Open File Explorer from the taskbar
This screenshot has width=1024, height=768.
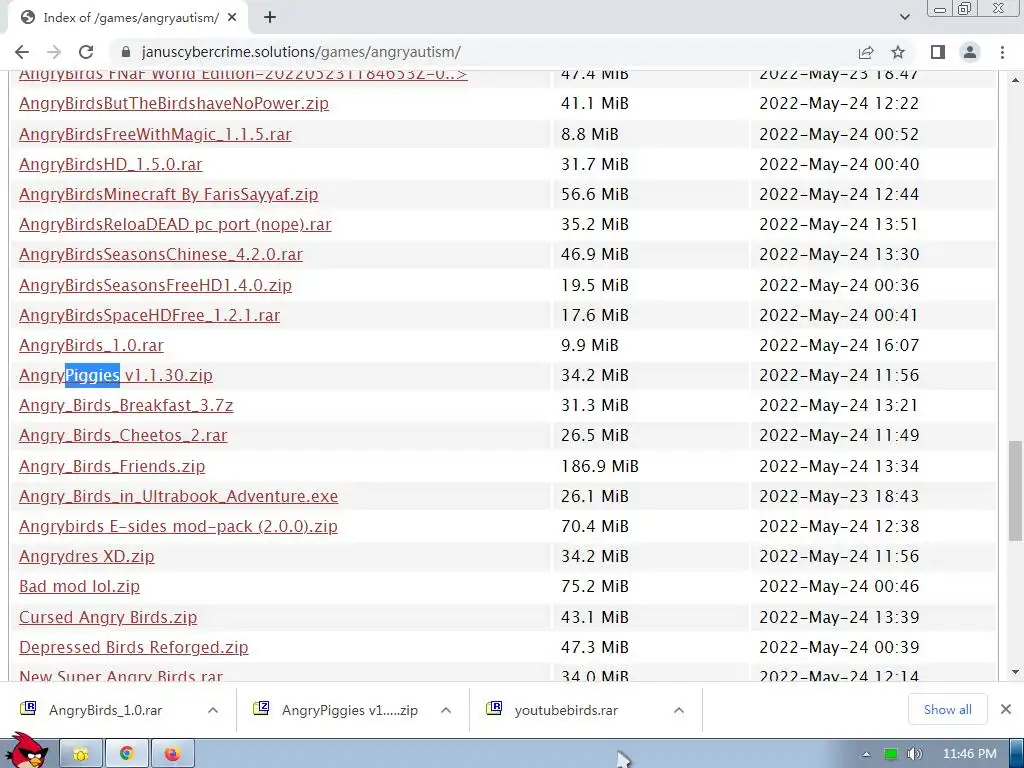(81, 754)
